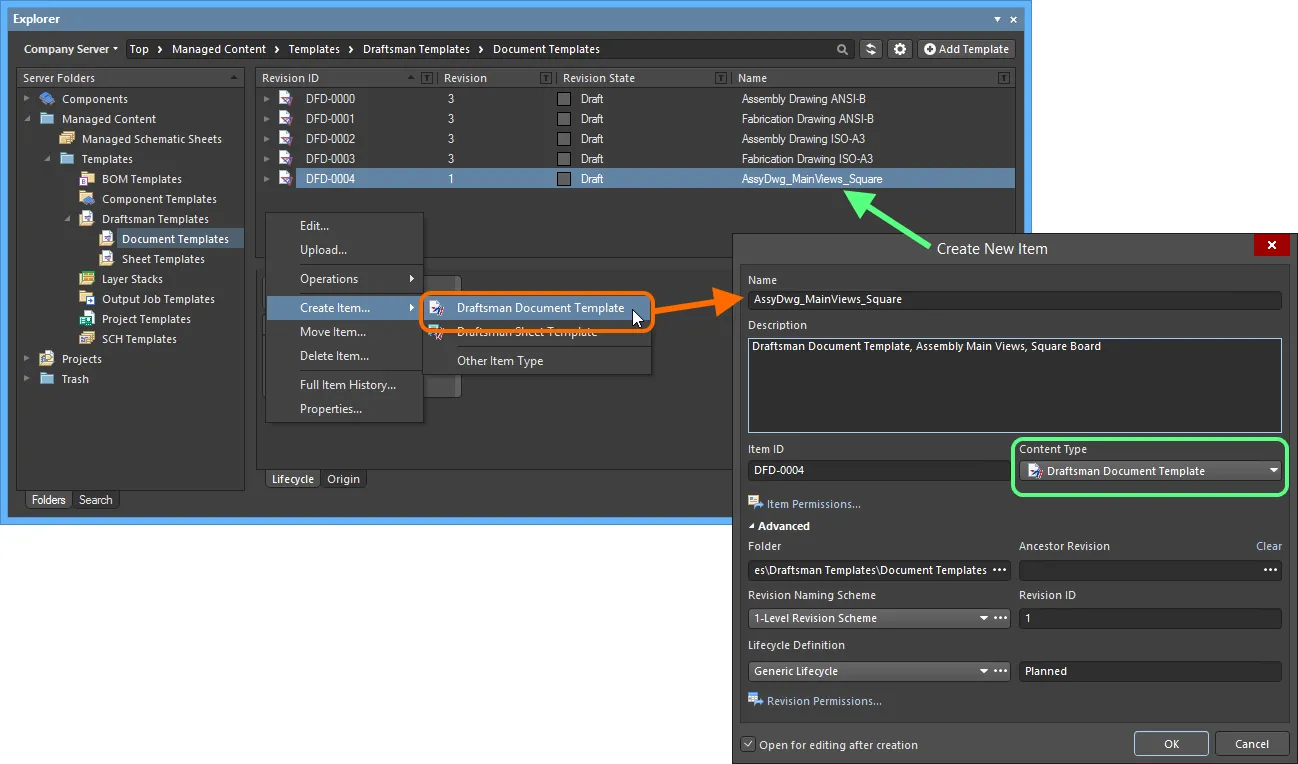Click OK in Create New Item dialog

1171,744
